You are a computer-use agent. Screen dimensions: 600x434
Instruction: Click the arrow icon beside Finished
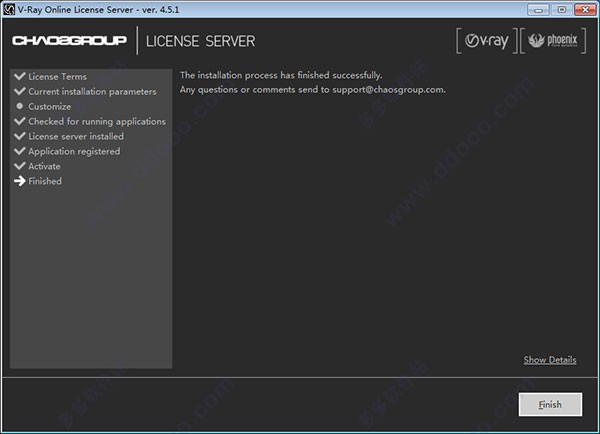click(19, 181)
